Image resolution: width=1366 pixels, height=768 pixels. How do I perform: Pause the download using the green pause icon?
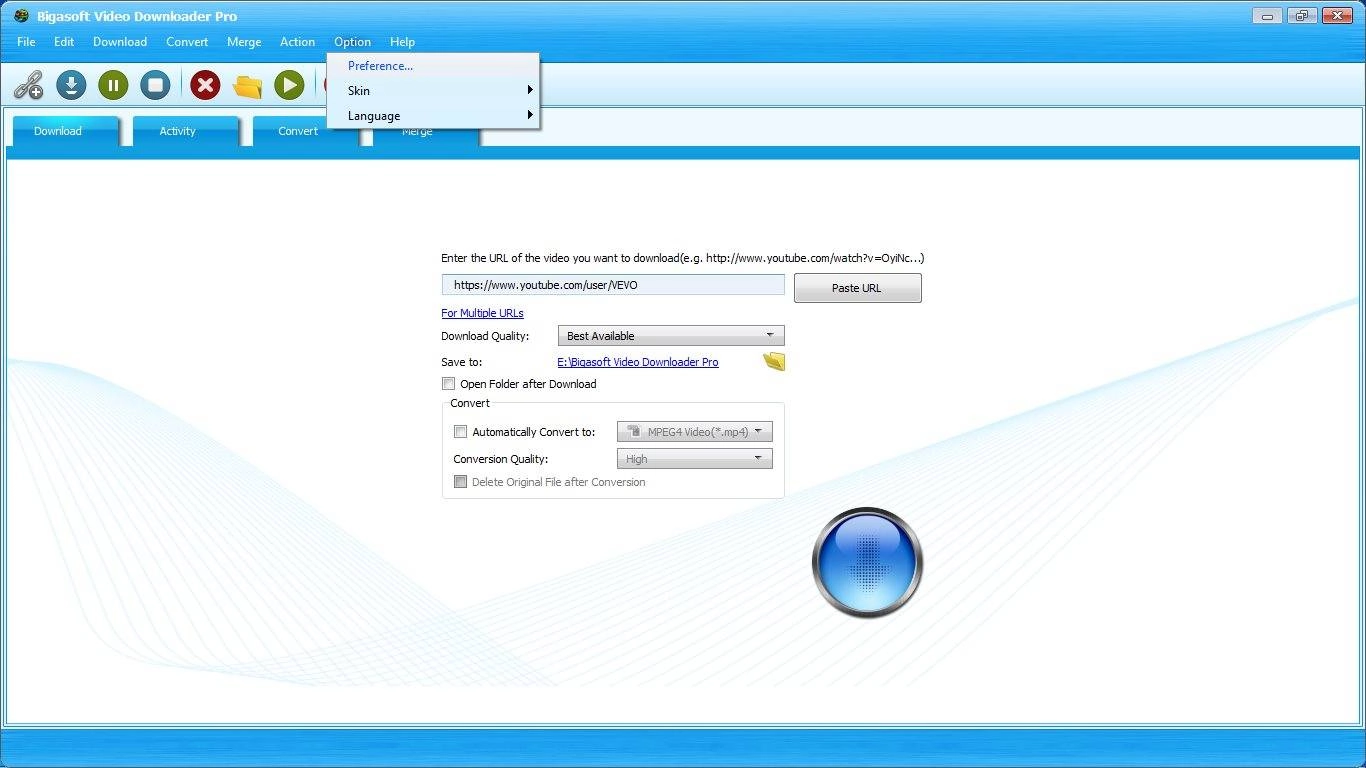click(x=113, y=85)
